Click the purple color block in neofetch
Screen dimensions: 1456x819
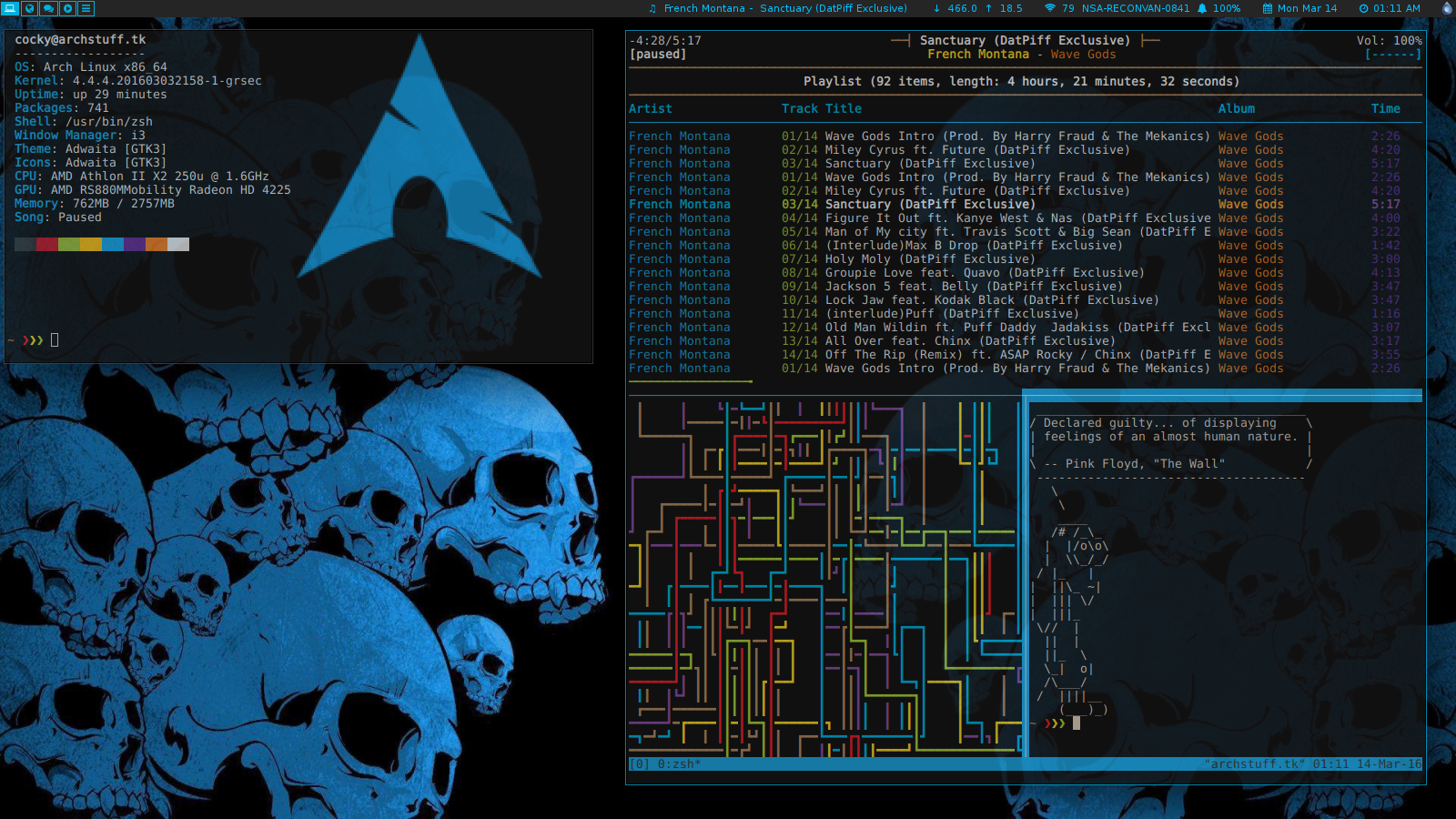(135, 244)
